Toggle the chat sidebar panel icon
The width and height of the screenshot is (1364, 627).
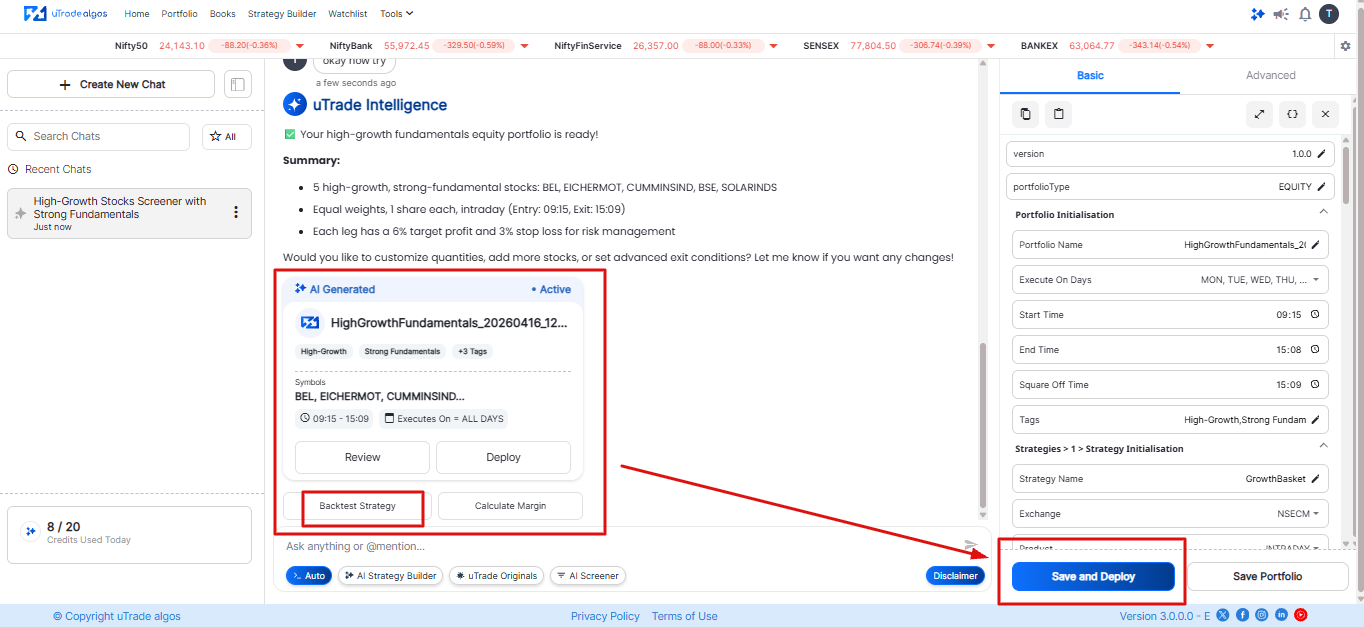coord(238,84)
